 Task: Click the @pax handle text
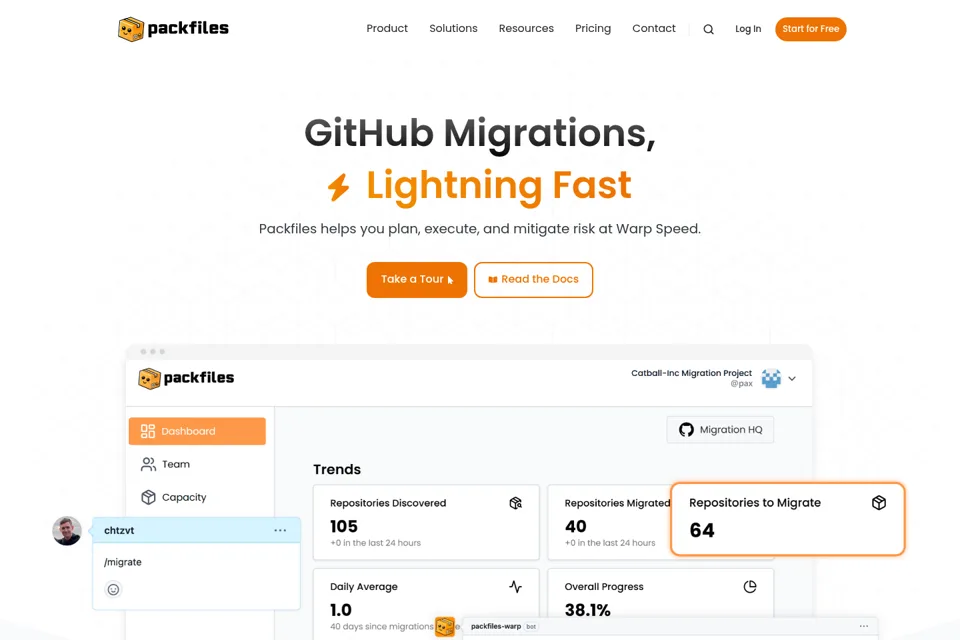pos(741,384)
